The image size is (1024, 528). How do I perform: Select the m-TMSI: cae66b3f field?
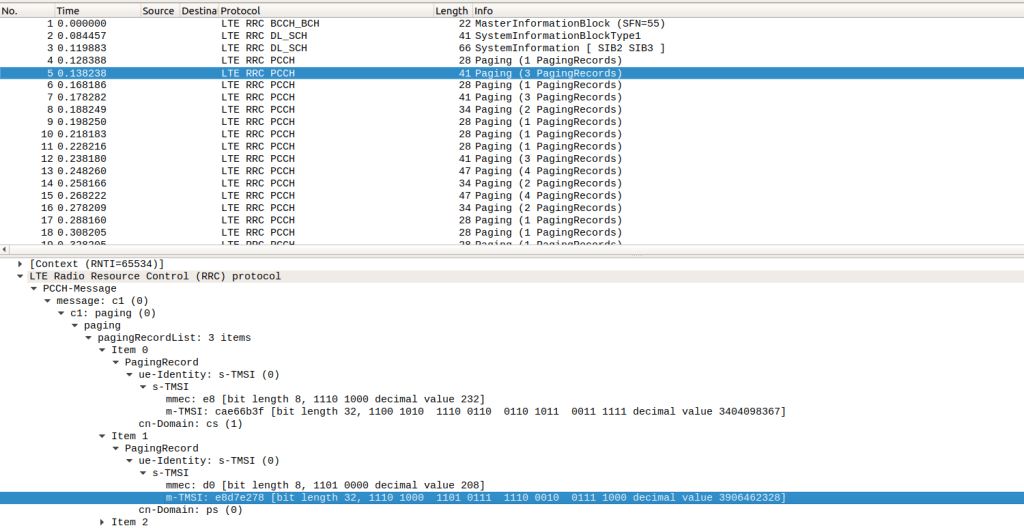pos(476,411)
